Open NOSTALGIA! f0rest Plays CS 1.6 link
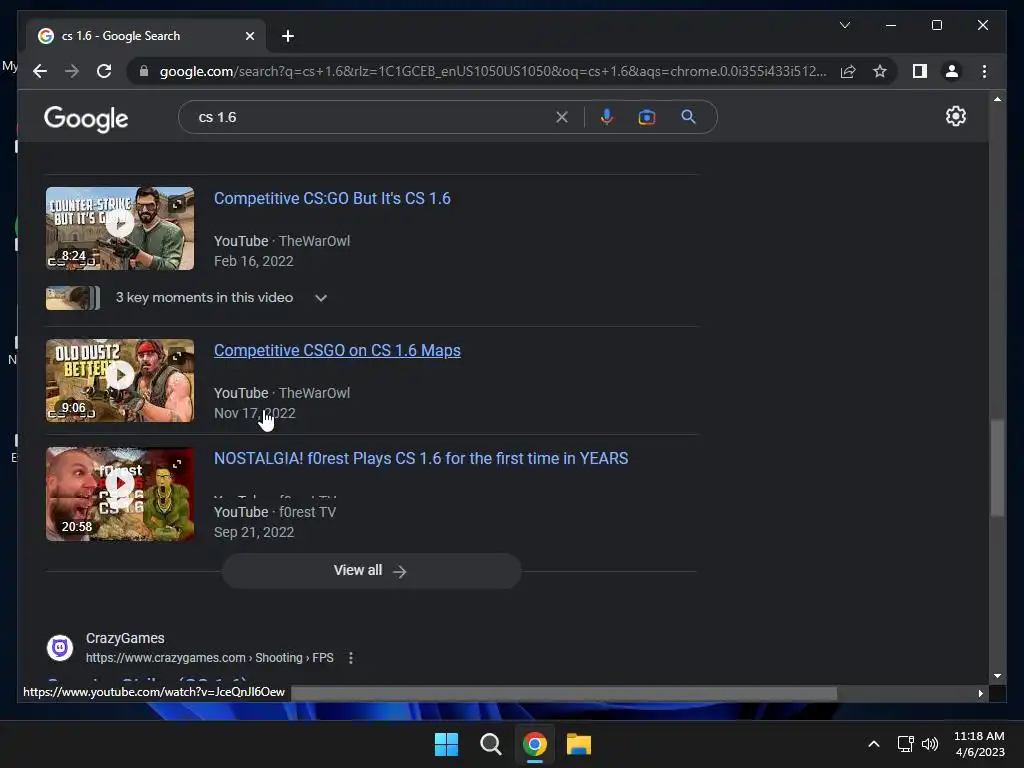The width and height of the screenshot is (1024, 768). [421, 458]
